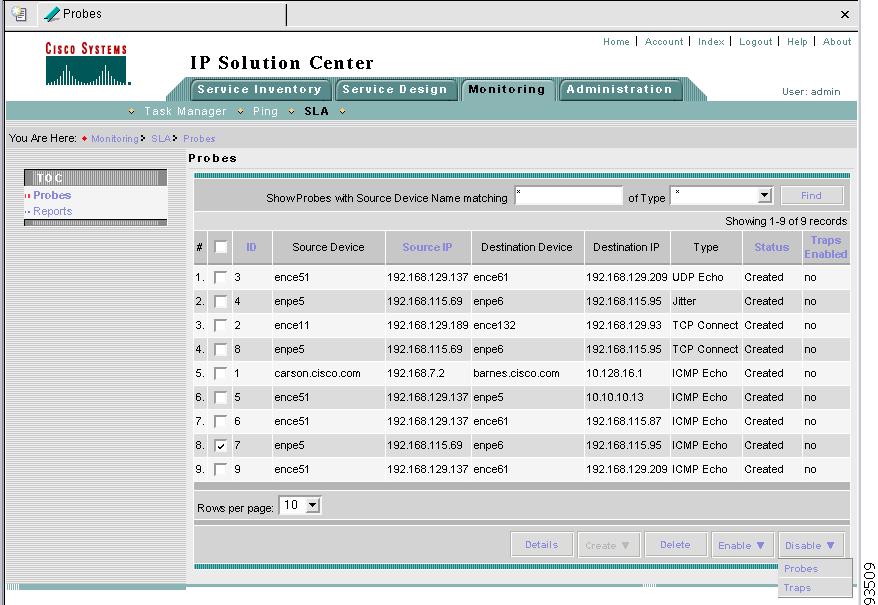The width and height of the screenshot is (878, 605).
Task: Open Reports in the TOC panel
Action: pos(53,211)
